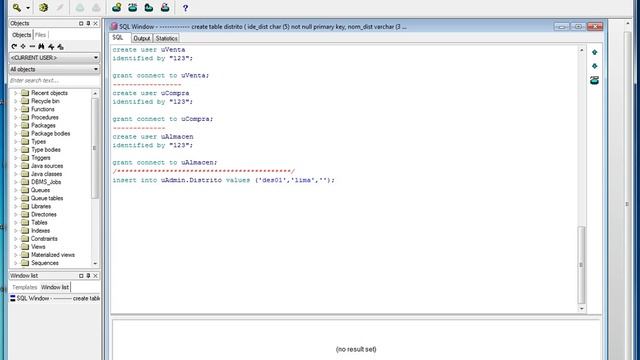Select the Triggers tree item
This screenshot has height=360, width=640.
(41, 158)
